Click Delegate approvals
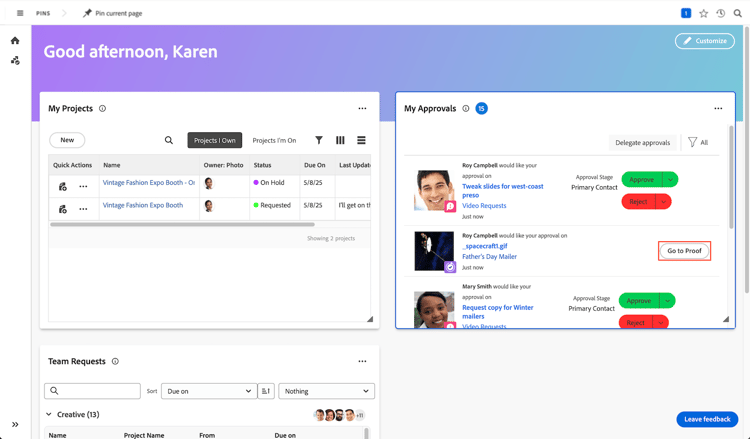 (642, 143)
